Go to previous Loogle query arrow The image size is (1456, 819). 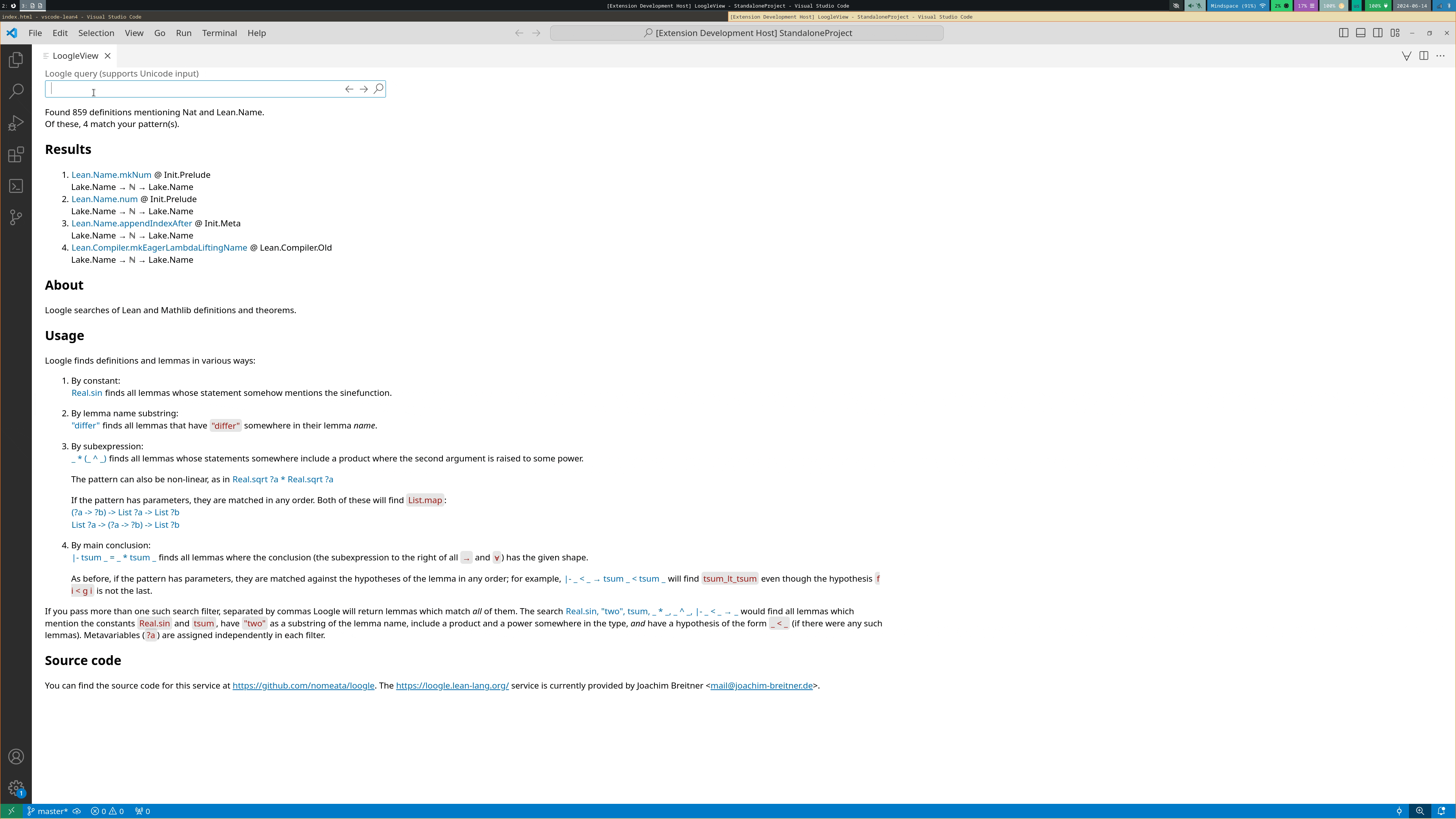(349, 89)
